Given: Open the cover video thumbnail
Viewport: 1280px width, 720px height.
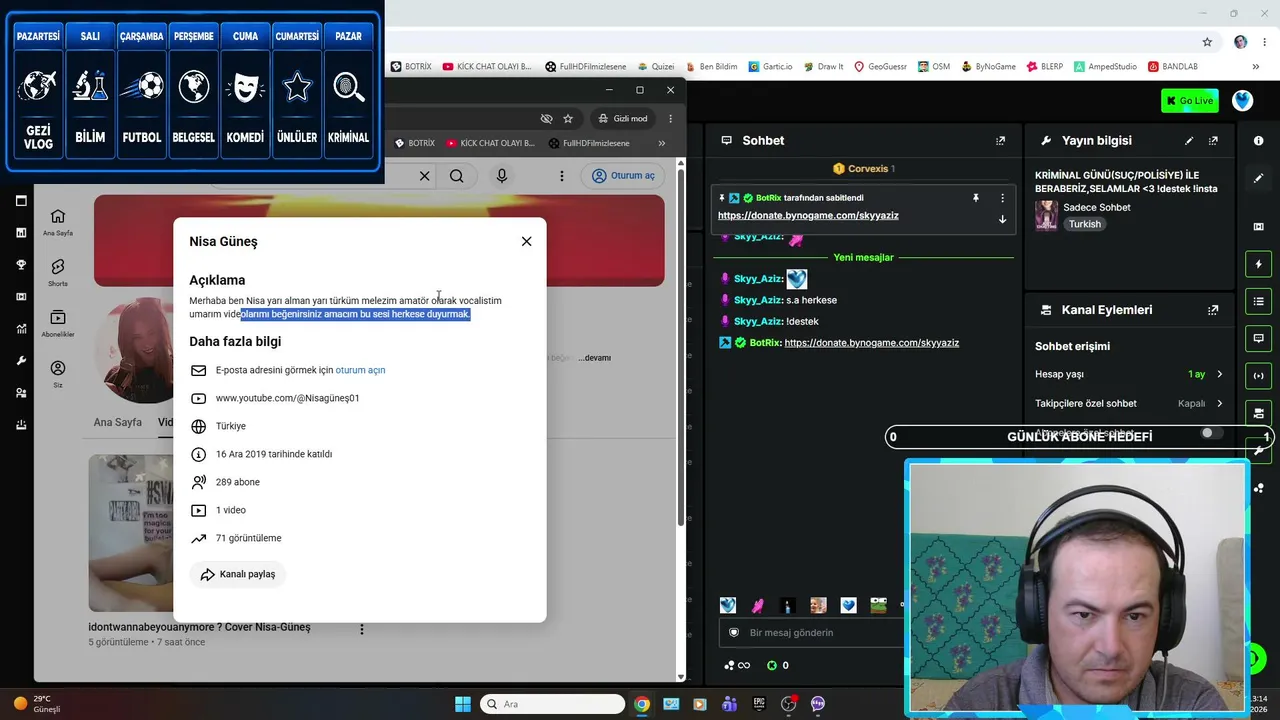Looking at the screenshot, I should 131,533.
